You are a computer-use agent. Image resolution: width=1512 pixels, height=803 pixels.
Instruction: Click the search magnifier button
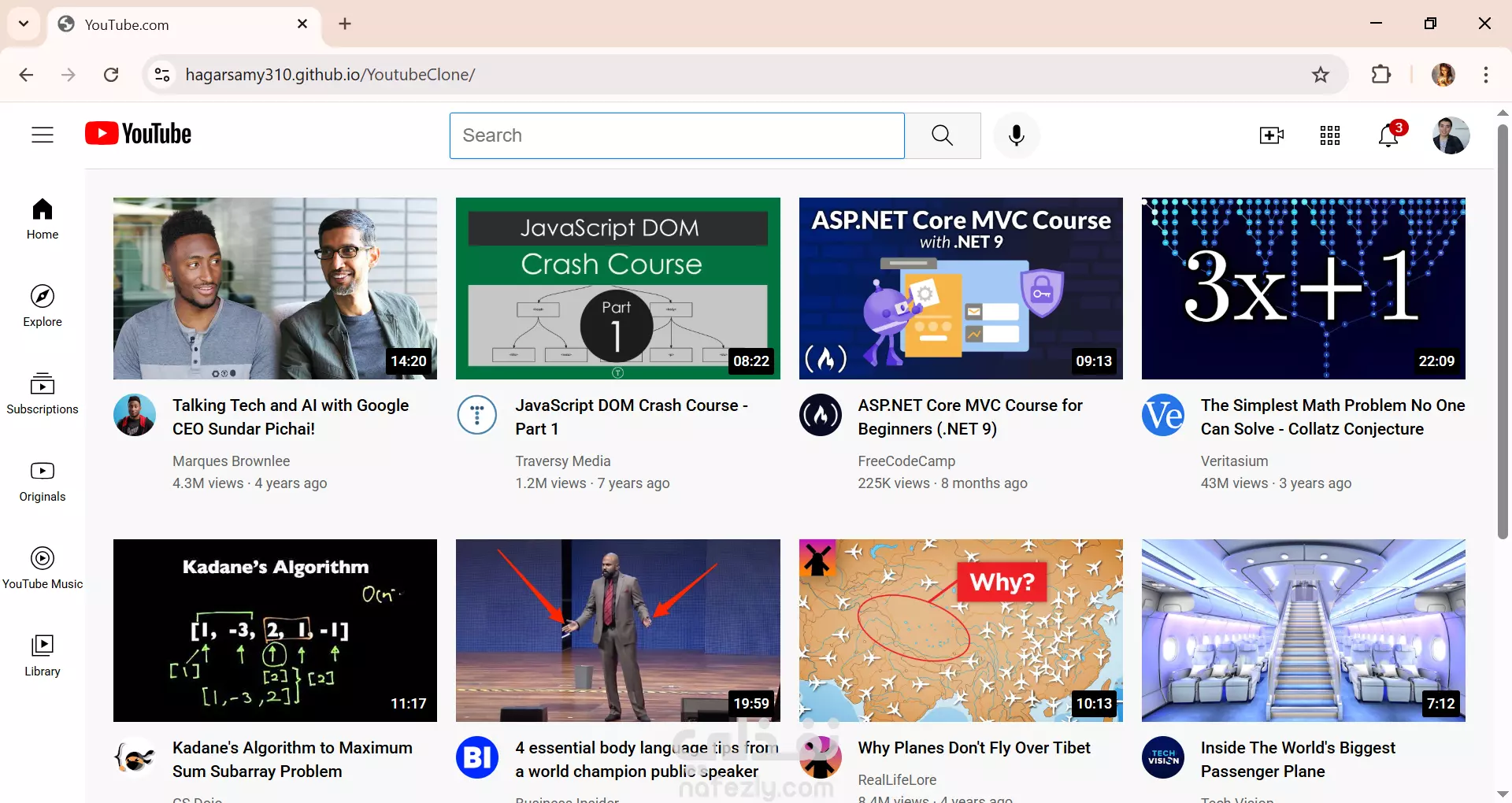tap(943, 135)
